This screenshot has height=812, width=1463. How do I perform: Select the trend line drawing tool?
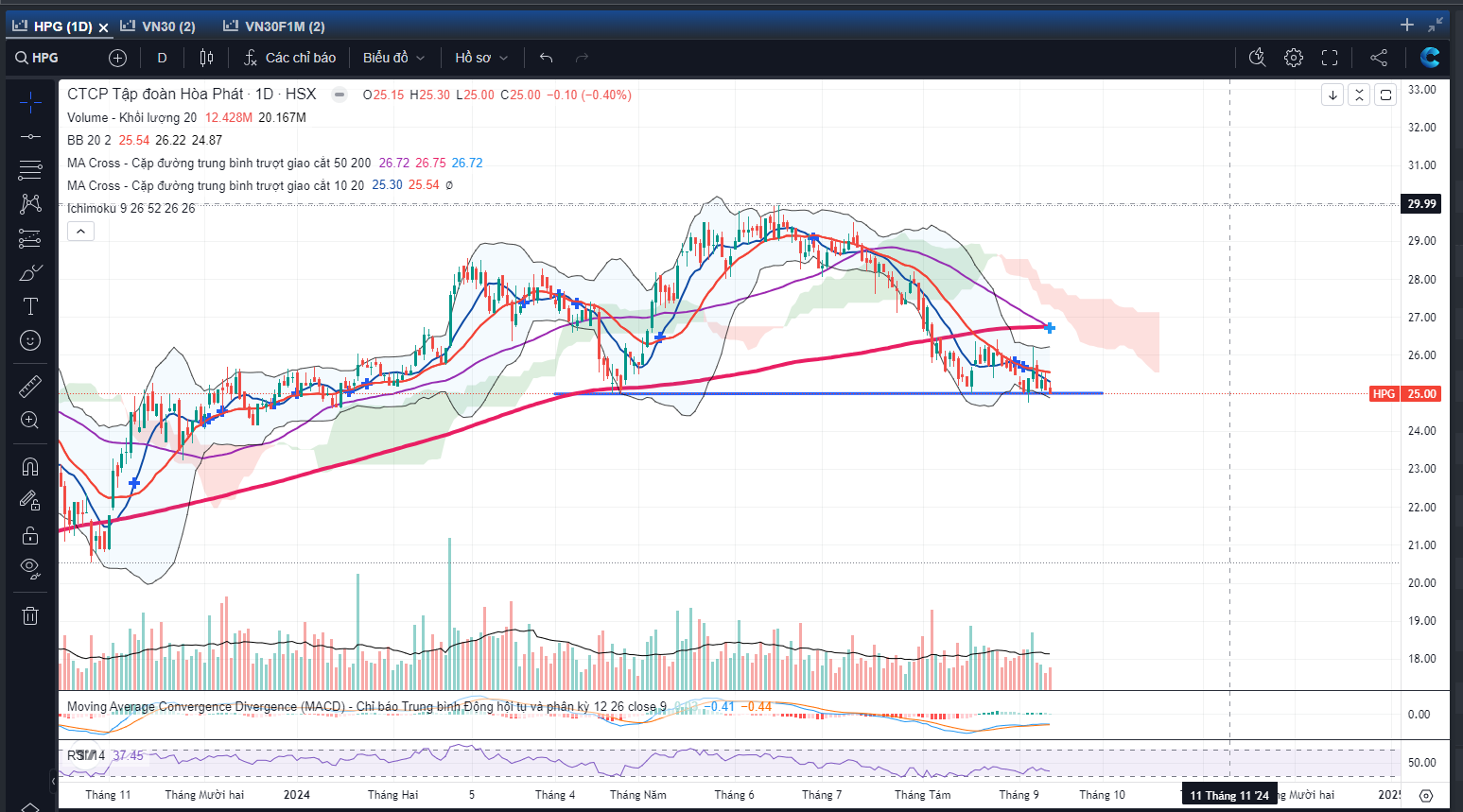[x=30, y=136]
